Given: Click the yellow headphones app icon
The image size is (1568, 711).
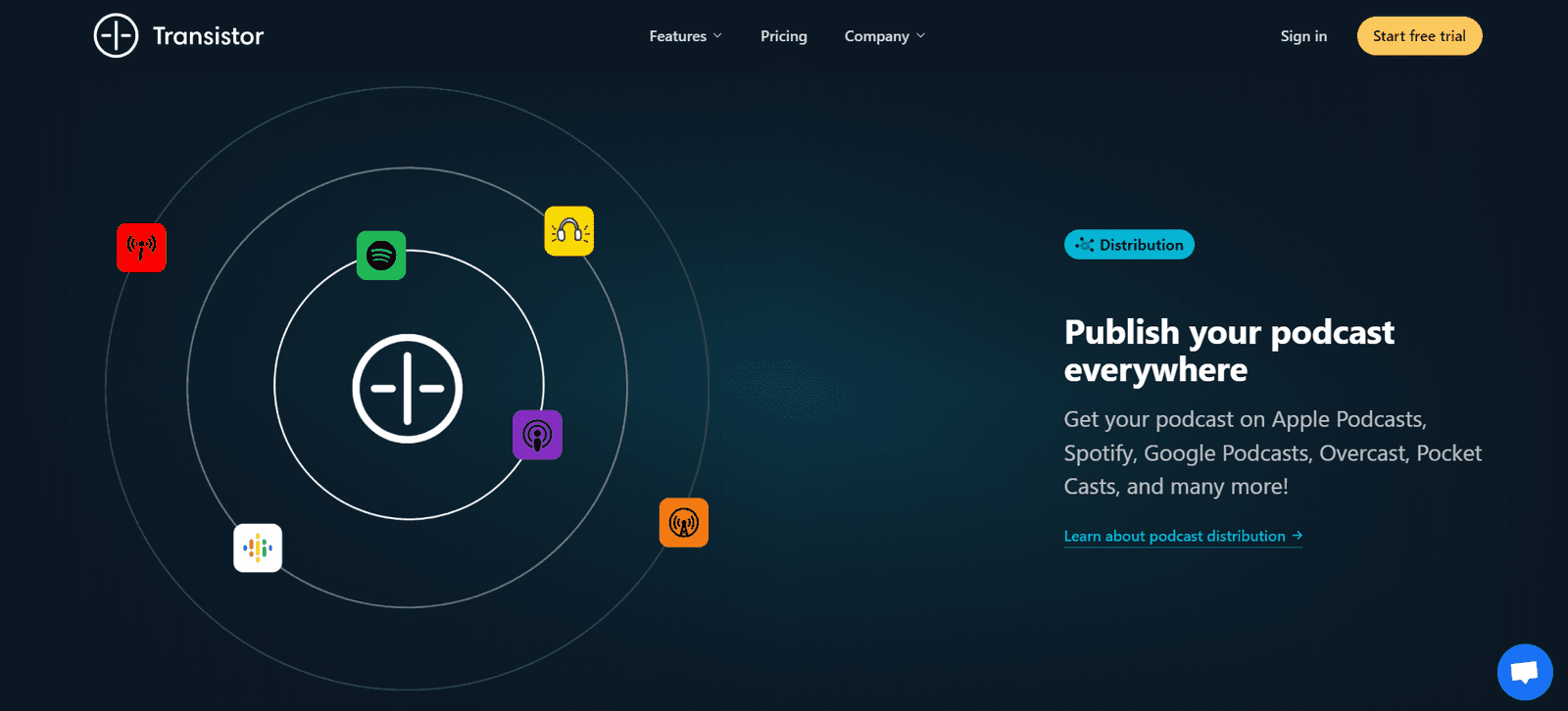Looking at the screenshot, I should (x=569, y=231).
